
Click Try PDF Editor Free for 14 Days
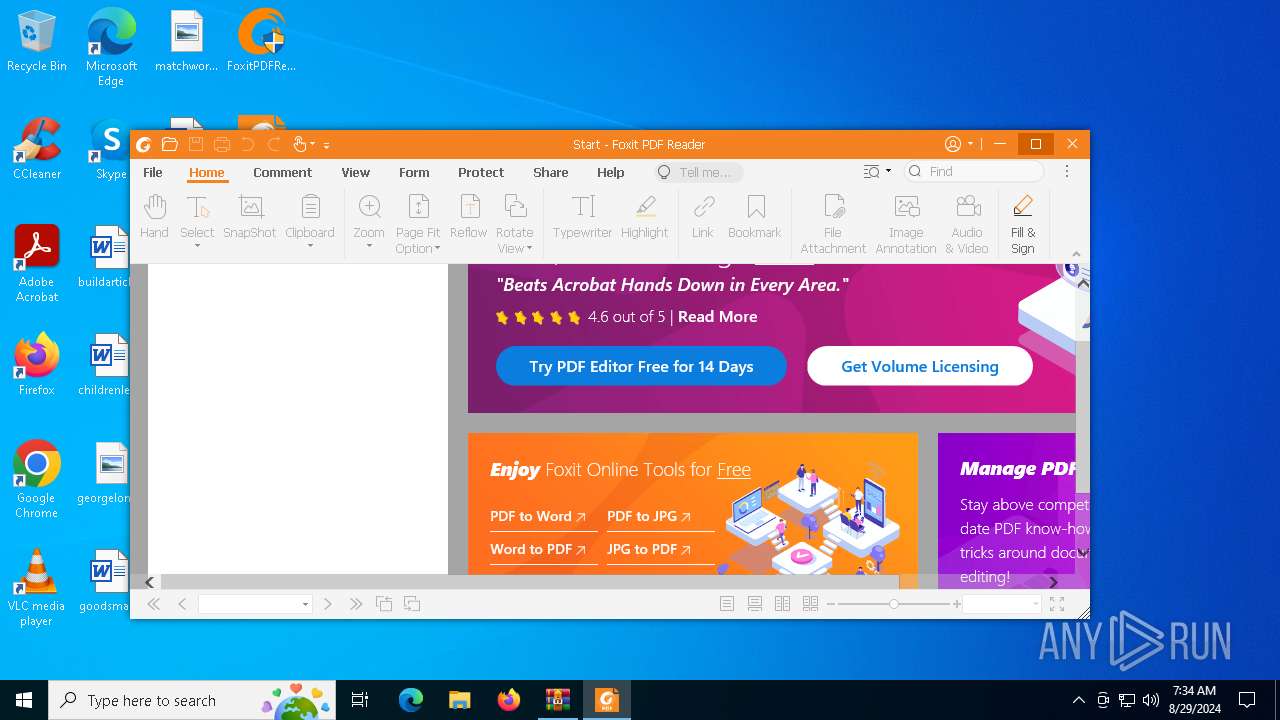point(641,366)
